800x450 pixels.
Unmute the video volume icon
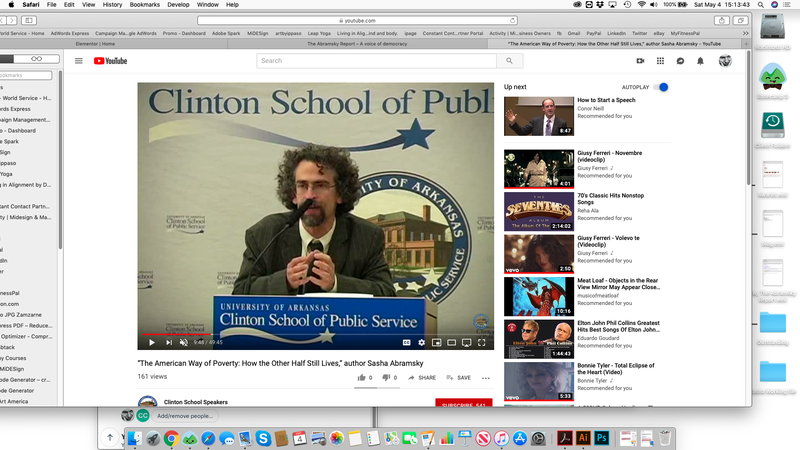tap(184, 342)
